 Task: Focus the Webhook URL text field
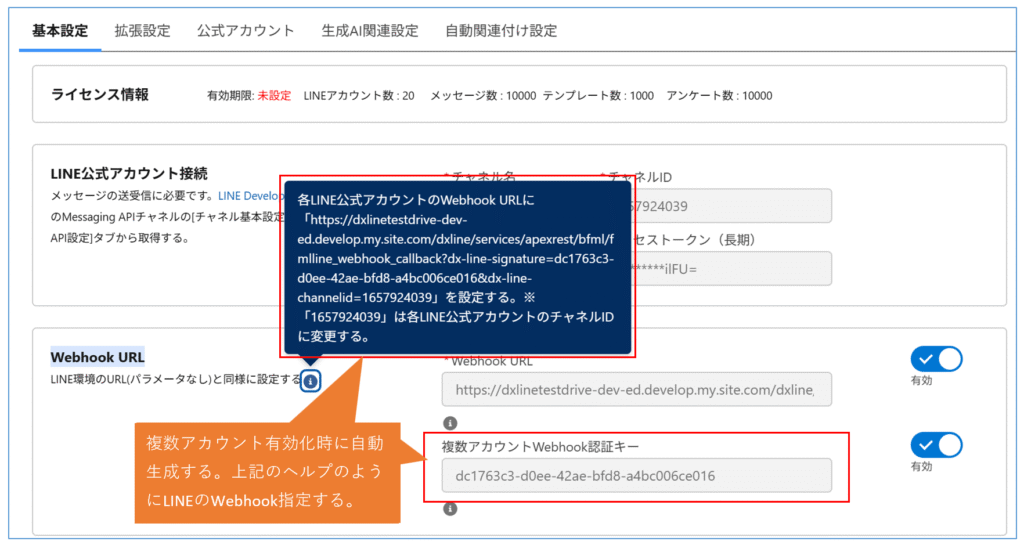[636, 390]
